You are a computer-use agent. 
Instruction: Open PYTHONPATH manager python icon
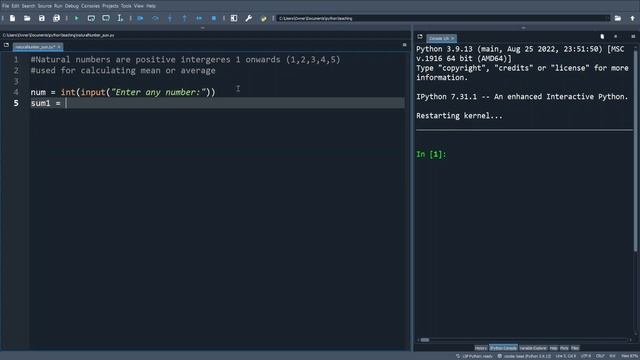point(263,18)
